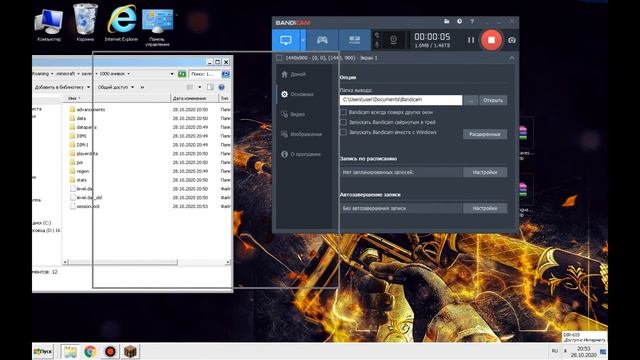This screenshot has height=360, width=640.
Task: Select the stats folder
Action: click(78, 180)
